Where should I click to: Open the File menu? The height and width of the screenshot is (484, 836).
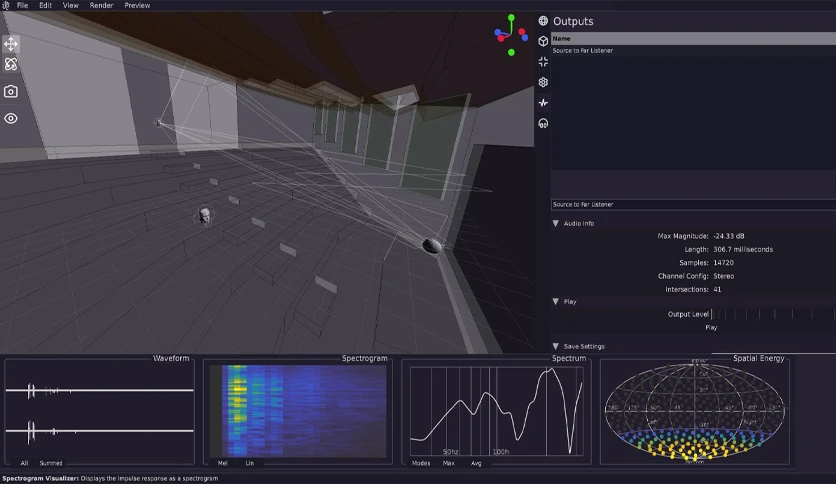tap(22, 5)
